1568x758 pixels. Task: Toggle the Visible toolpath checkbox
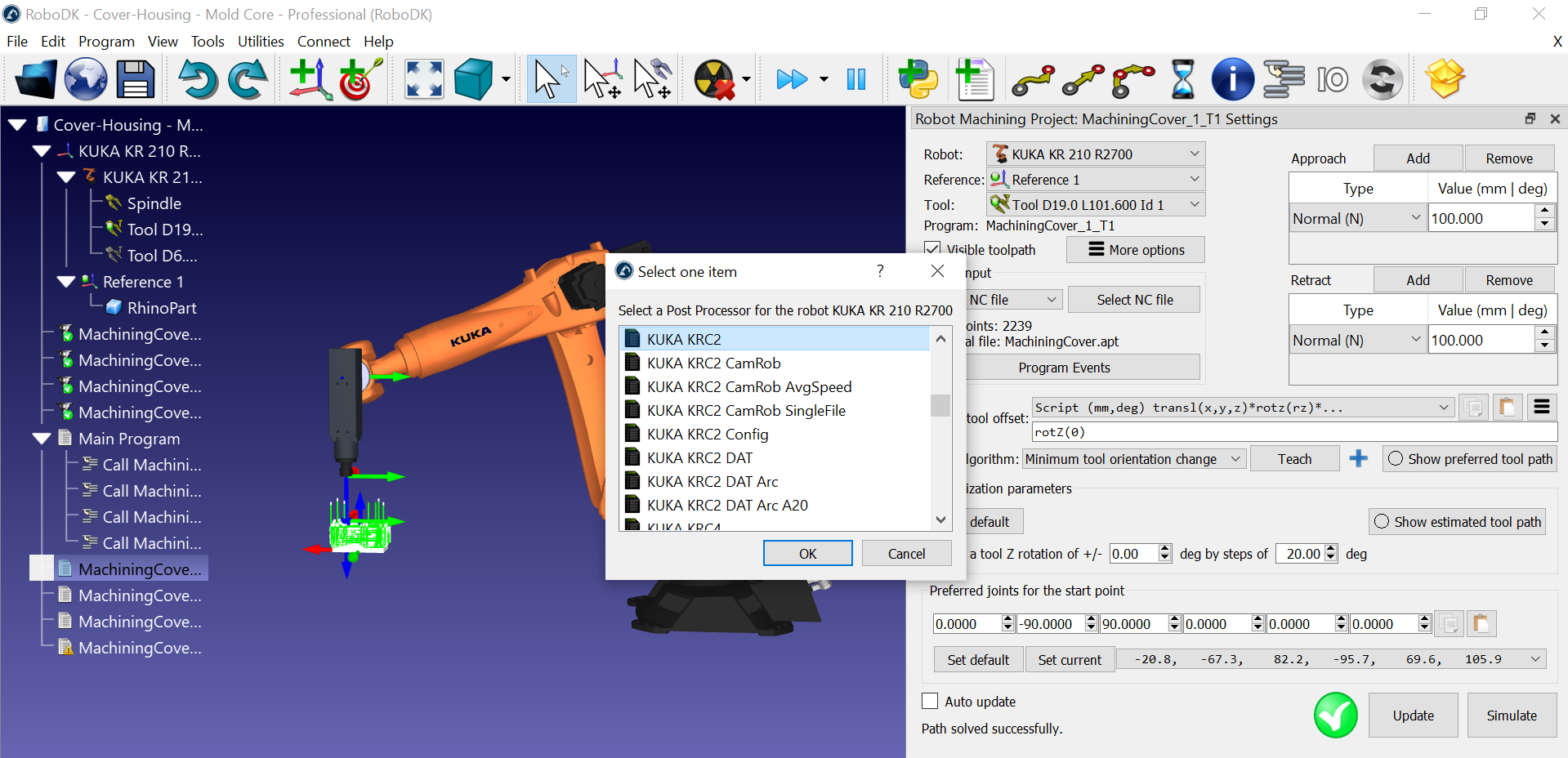(x=933, y=250)
